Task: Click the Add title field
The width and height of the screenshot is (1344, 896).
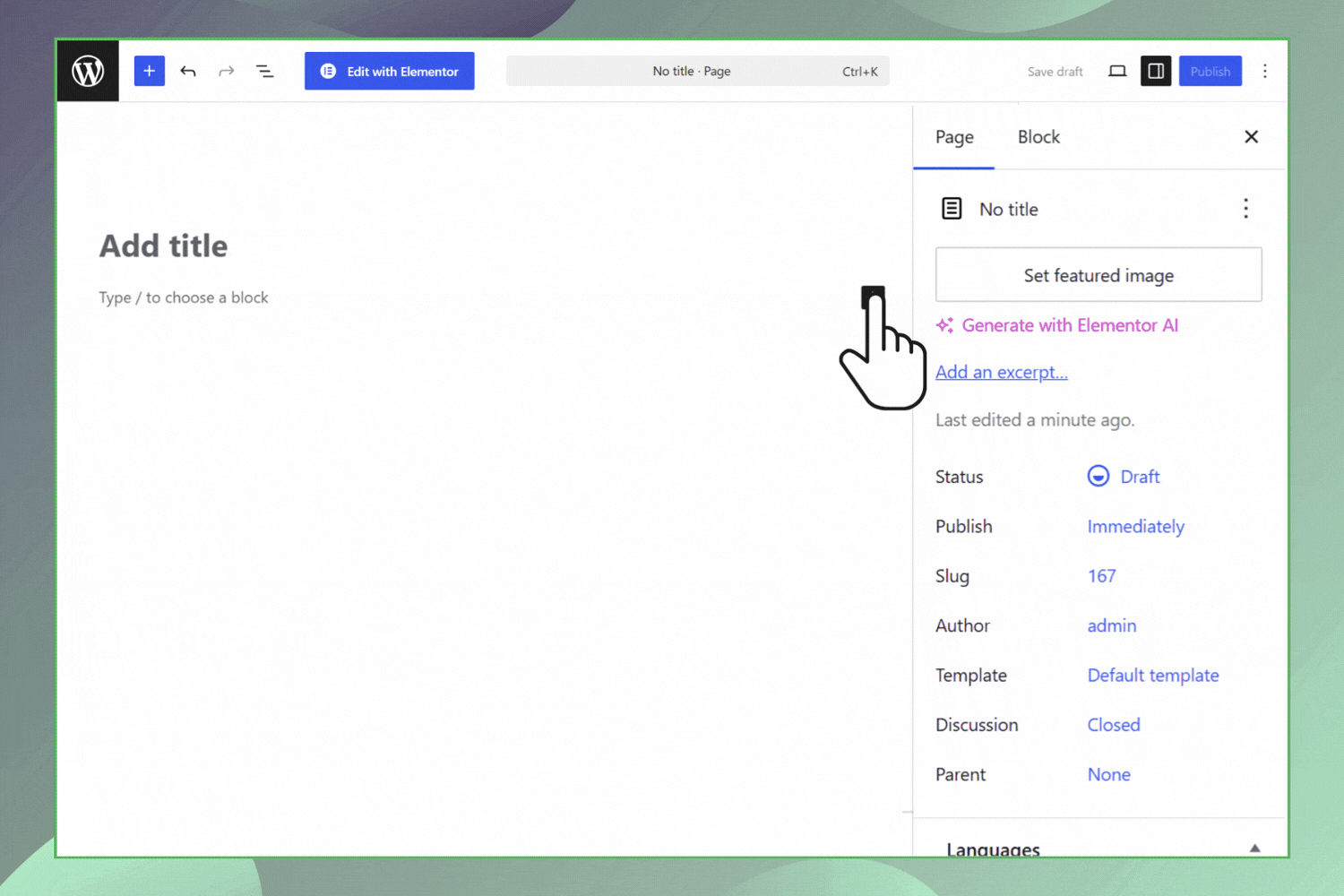Action: tap(164, 246)
